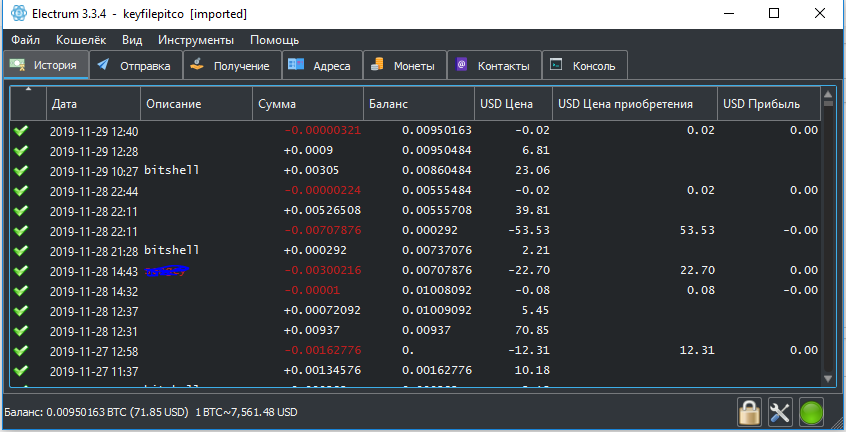846x432 pixels.
Task: Open the Файл menu
Action: click(x=25, y=40)
